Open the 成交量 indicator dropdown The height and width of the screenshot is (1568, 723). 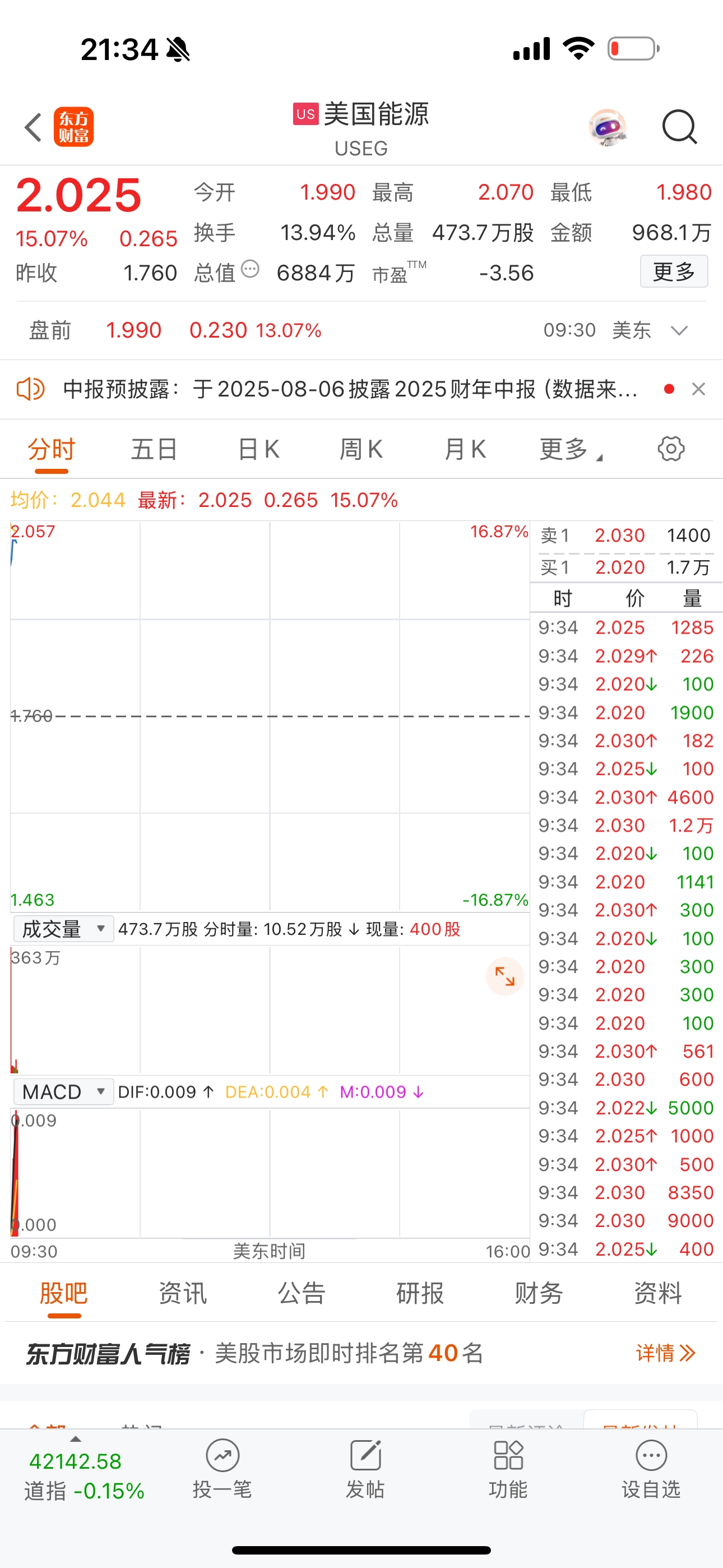[x=63, y=929]
